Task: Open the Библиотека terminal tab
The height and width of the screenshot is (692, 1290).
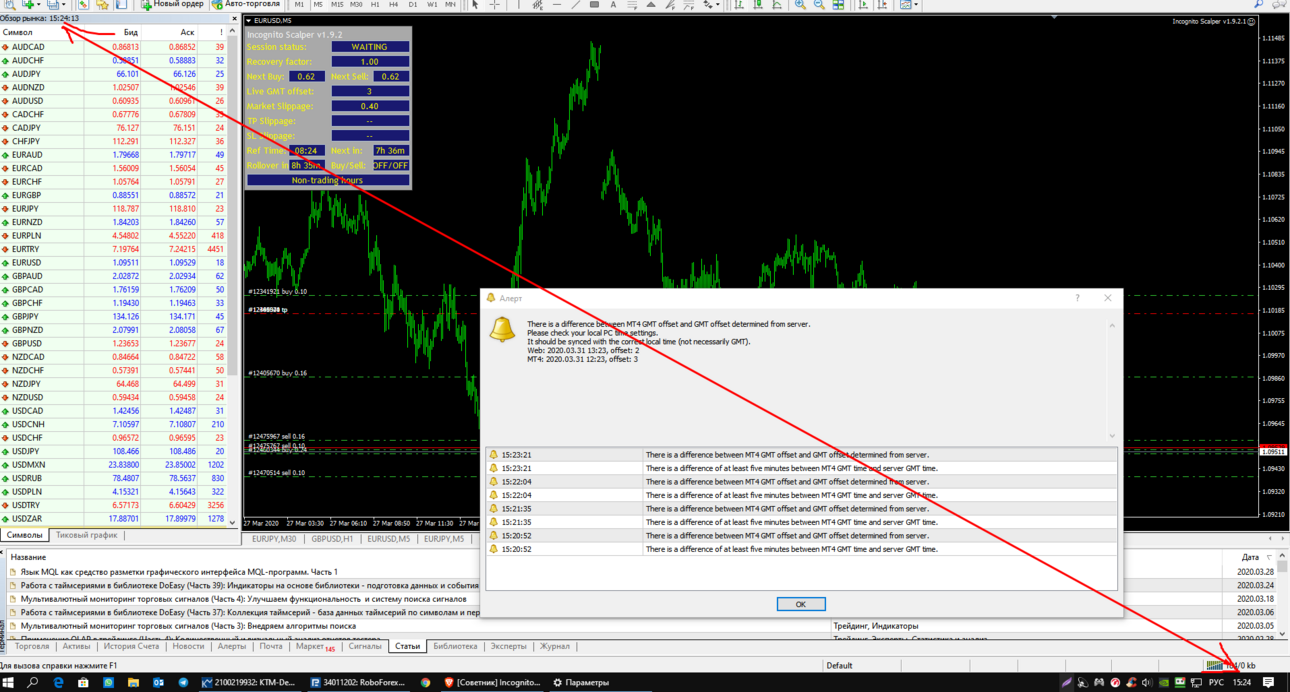Action: pyautogui.click(x=455, y=647)
